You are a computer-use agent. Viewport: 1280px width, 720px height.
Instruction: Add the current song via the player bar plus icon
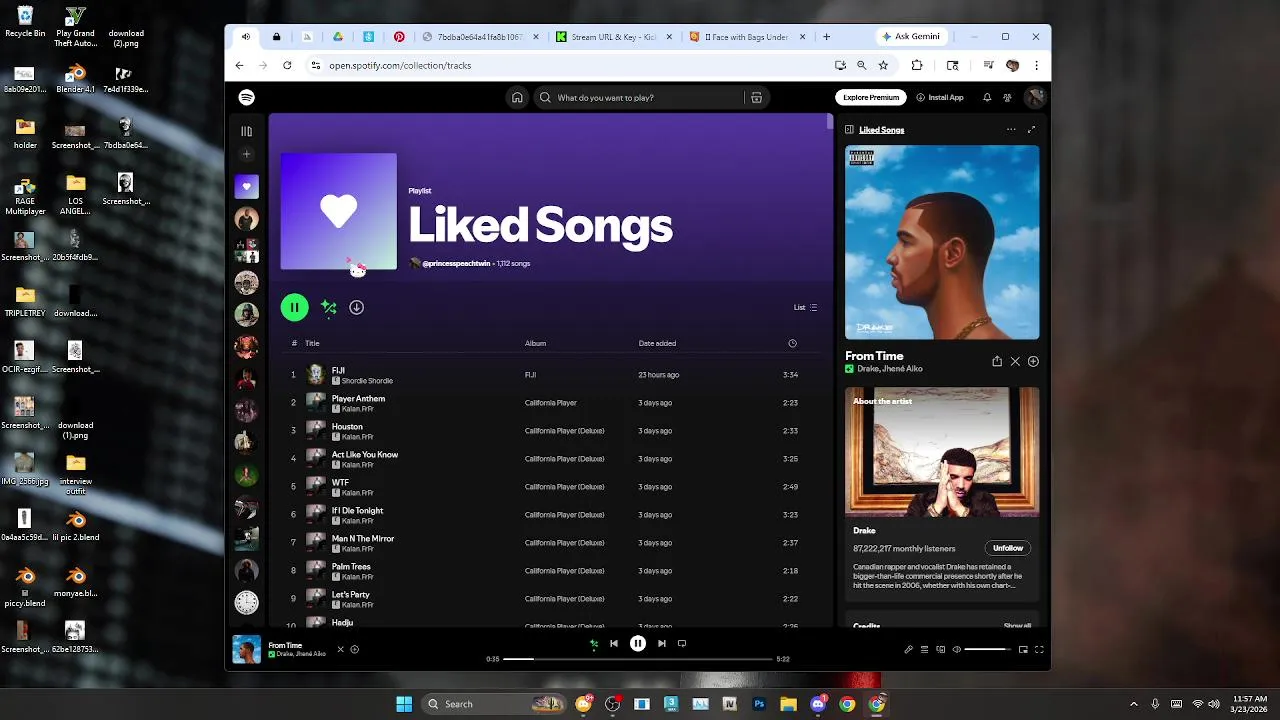354,649
